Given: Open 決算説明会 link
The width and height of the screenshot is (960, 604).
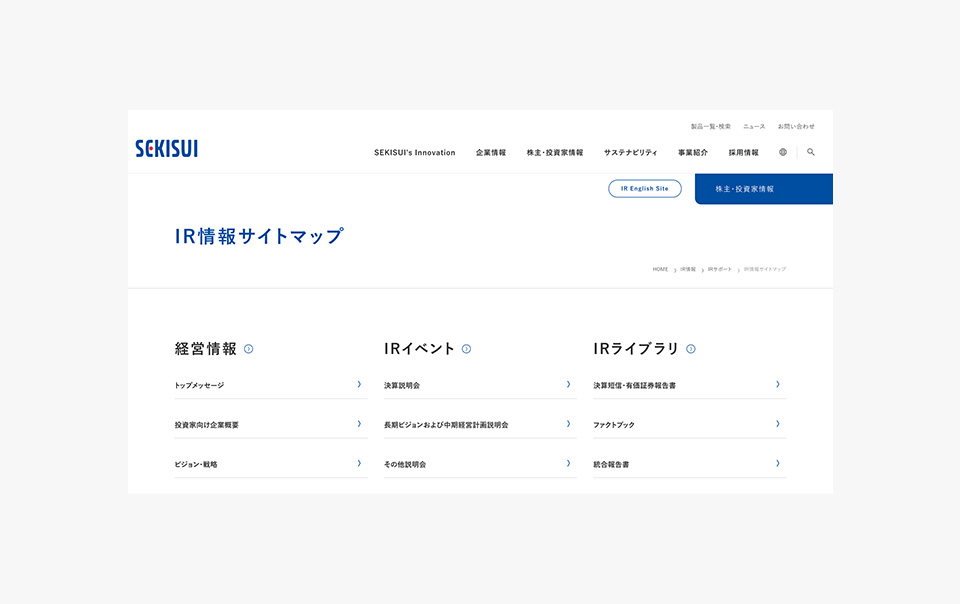Looking at the screenshot, I should point(402,386).
